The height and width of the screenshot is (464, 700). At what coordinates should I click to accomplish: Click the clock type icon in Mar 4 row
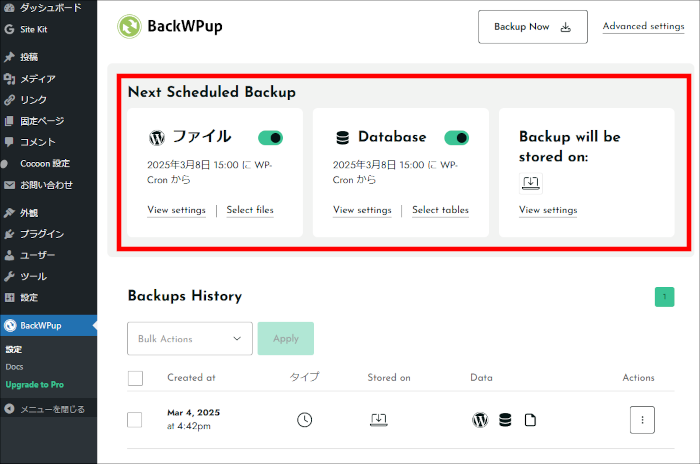pos(304,420)
